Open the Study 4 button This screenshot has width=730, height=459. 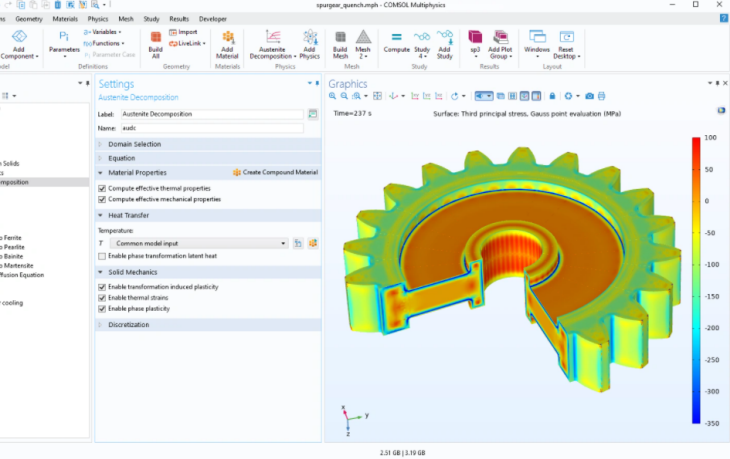(422, 45)
